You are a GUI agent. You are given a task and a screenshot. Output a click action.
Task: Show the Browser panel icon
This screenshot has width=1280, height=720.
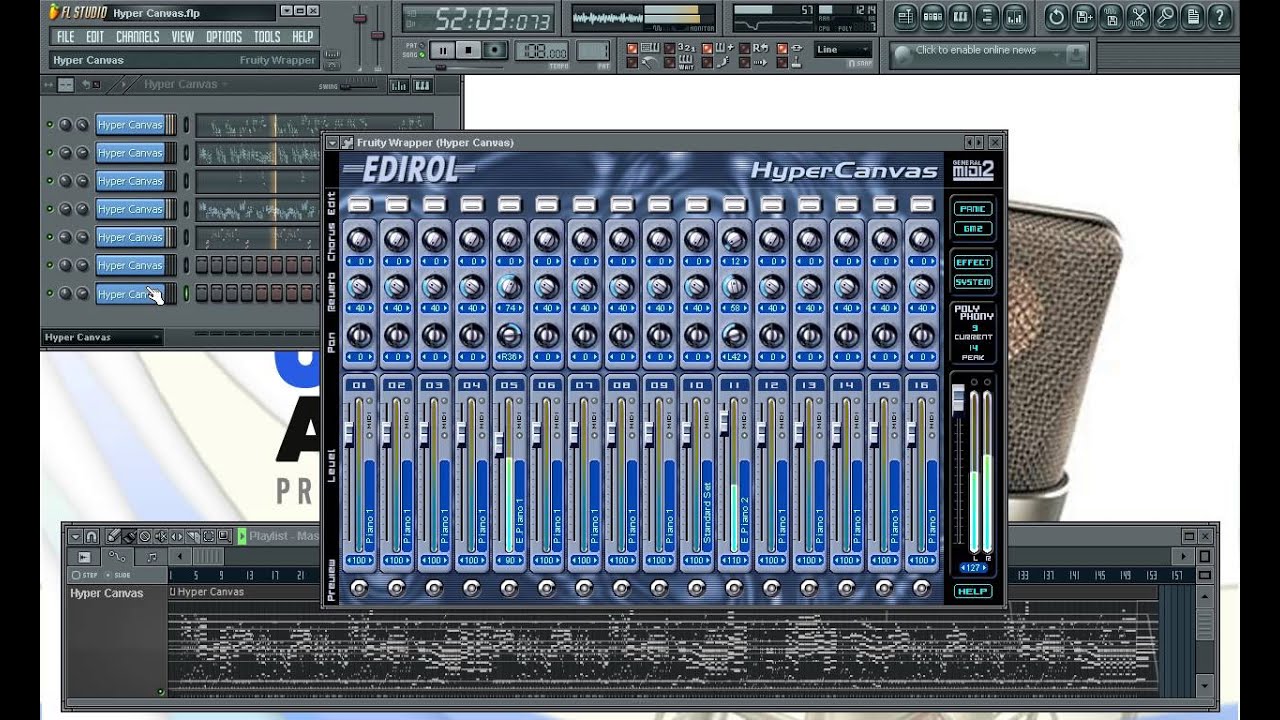click(x=988, y=16)
